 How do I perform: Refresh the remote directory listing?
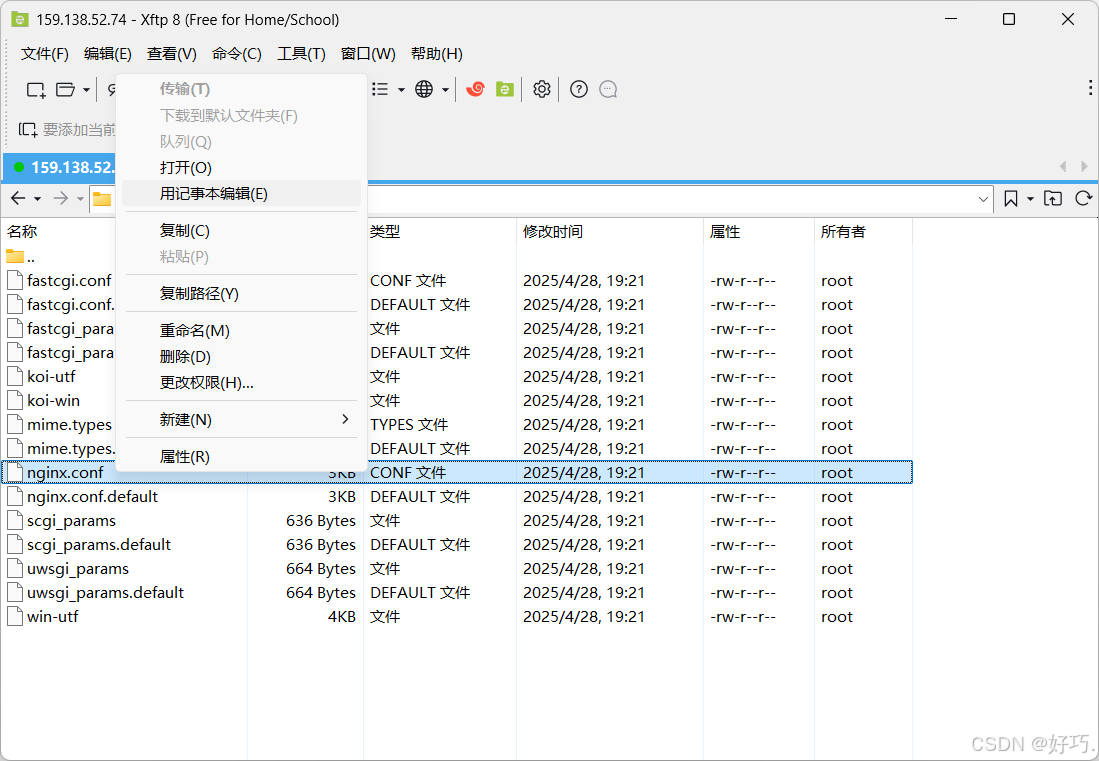pyautogui.click(x=1084, y=198)
